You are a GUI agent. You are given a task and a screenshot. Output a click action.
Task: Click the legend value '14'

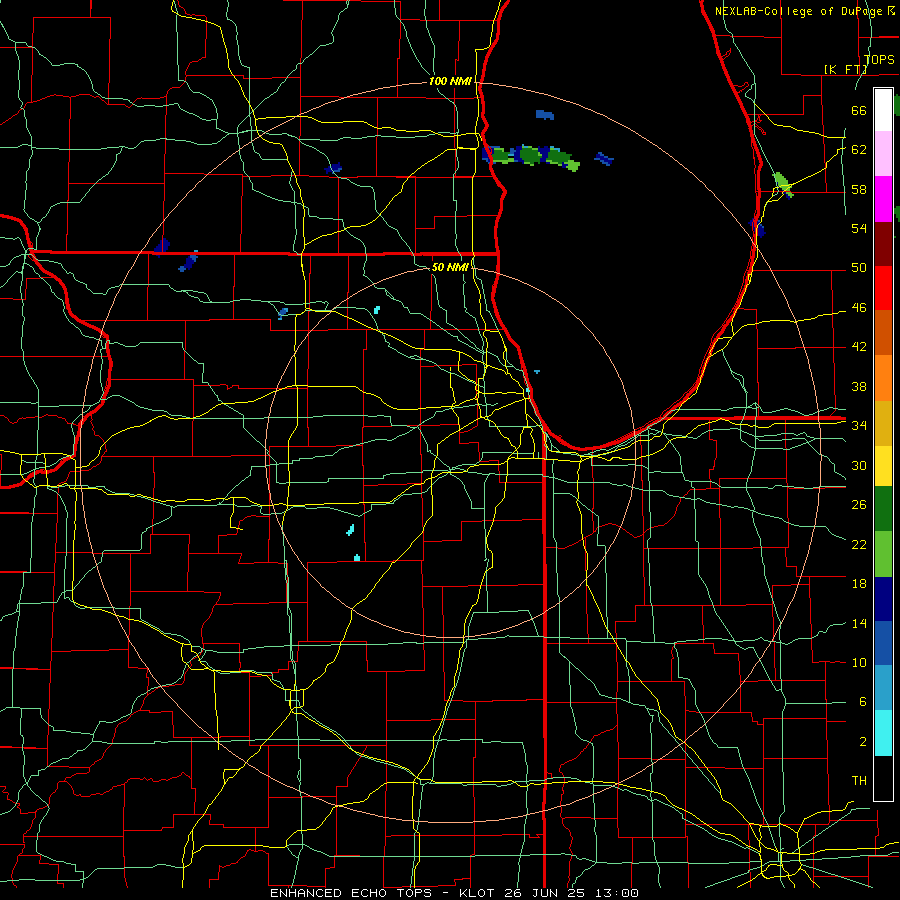tap(859, 623)
